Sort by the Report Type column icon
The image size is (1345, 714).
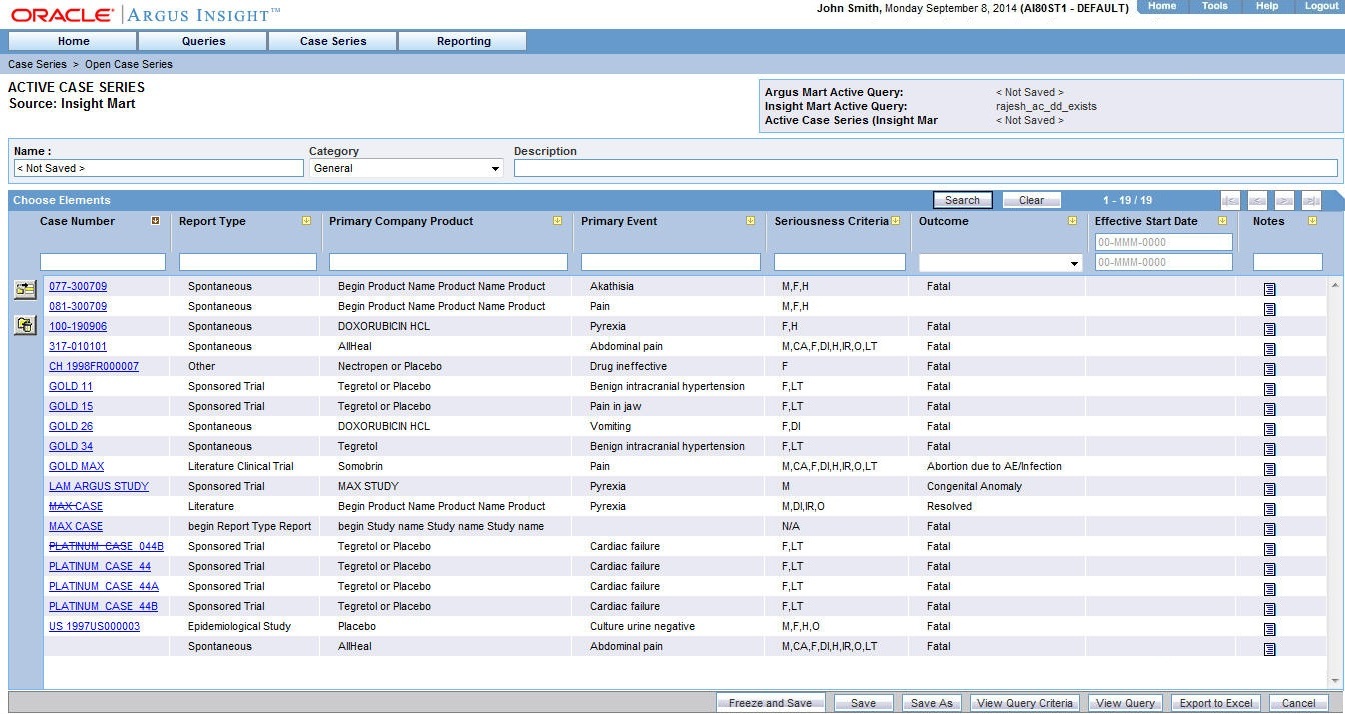pos(306,221)
